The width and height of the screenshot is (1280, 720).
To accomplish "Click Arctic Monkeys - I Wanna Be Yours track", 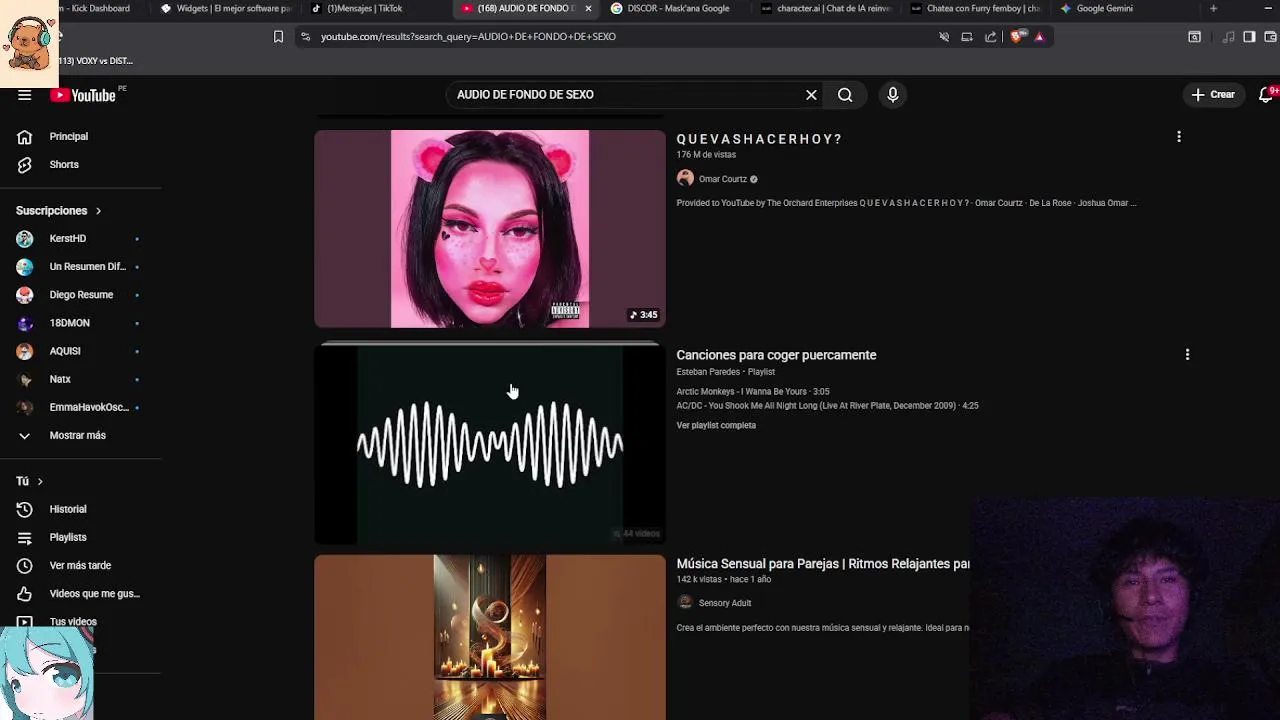I will (753, 392).
